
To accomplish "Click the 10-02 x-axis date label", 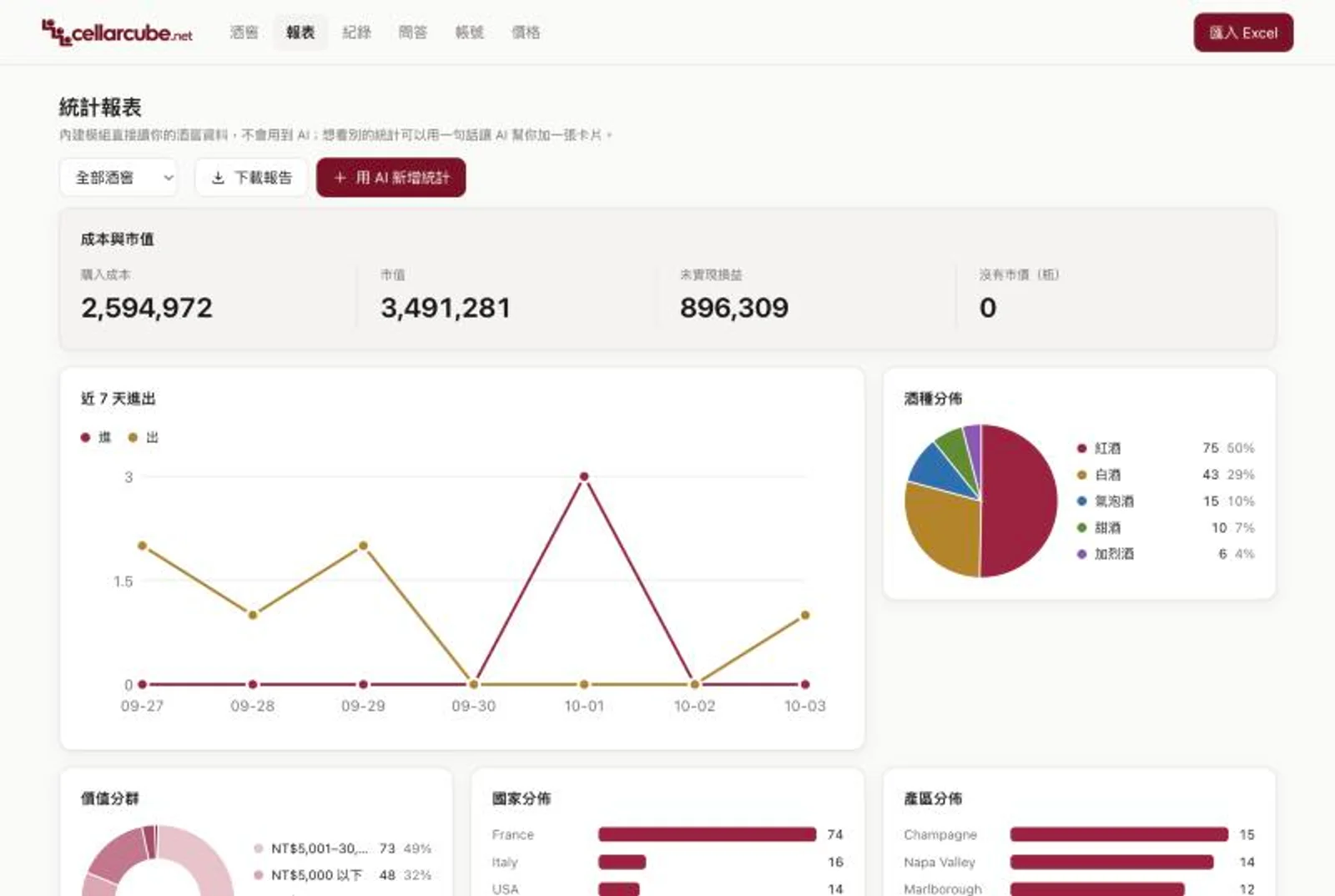I will pyautogui.click(x=694, y=706).
